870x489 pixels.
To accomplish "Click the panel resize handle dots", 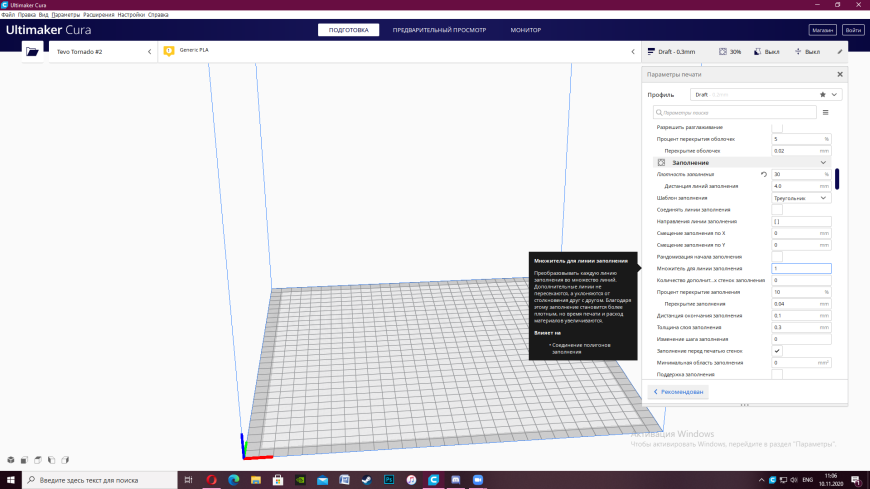I will pos(745,405).
